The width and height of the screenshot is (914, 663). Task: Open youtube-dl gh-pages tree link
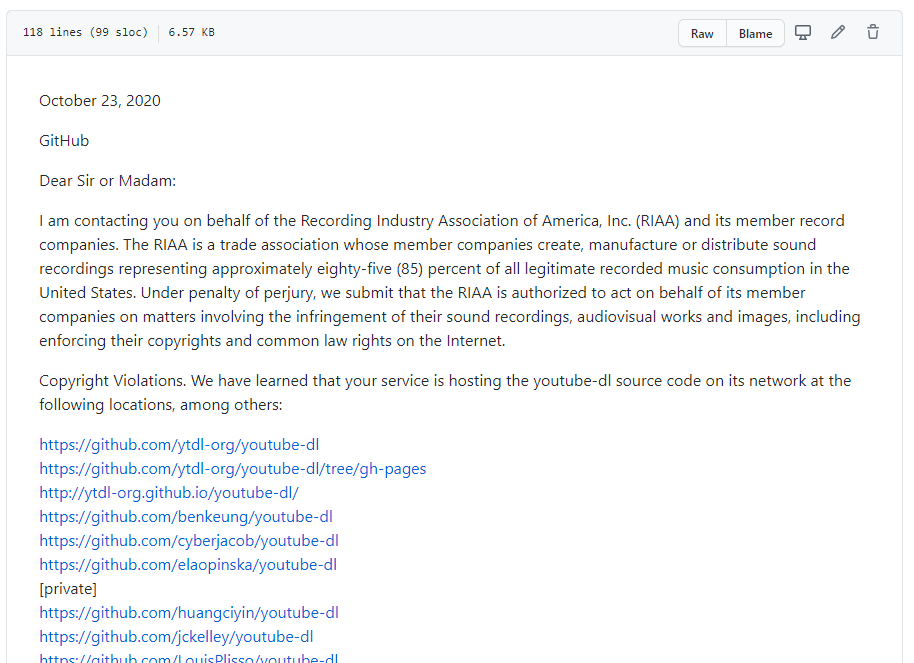click(233, 469)
